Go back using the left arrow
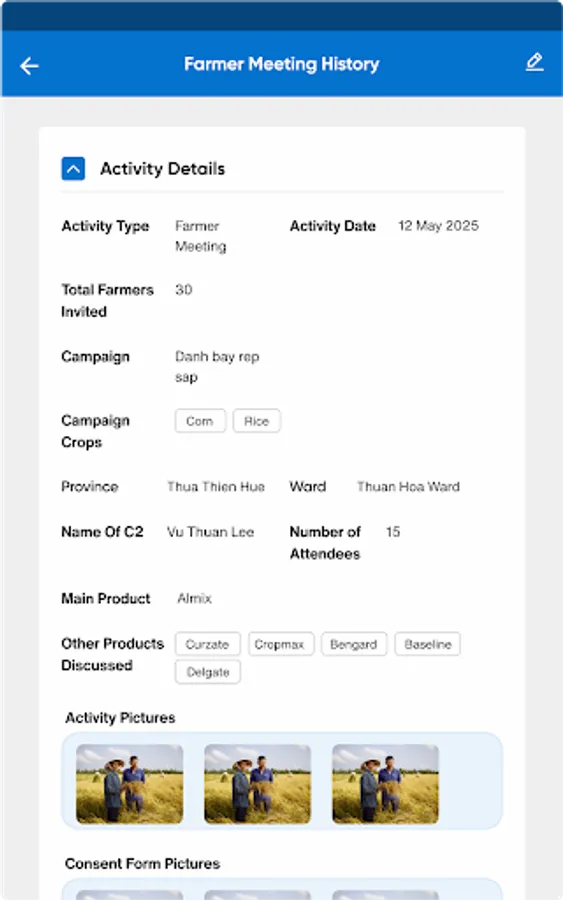Viewport: 563px width, 900px height. coord(29,66)
